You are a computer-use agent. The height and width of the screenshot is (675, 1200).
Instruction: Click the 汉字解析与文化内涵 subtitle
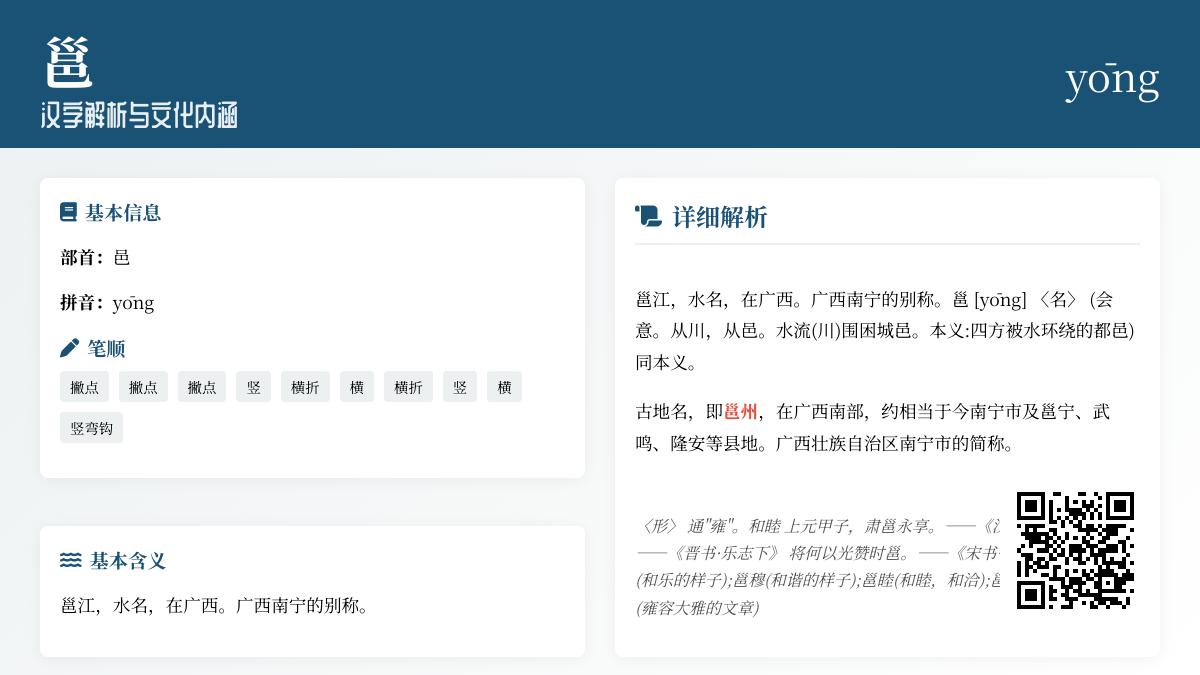(x=139, y=115)
